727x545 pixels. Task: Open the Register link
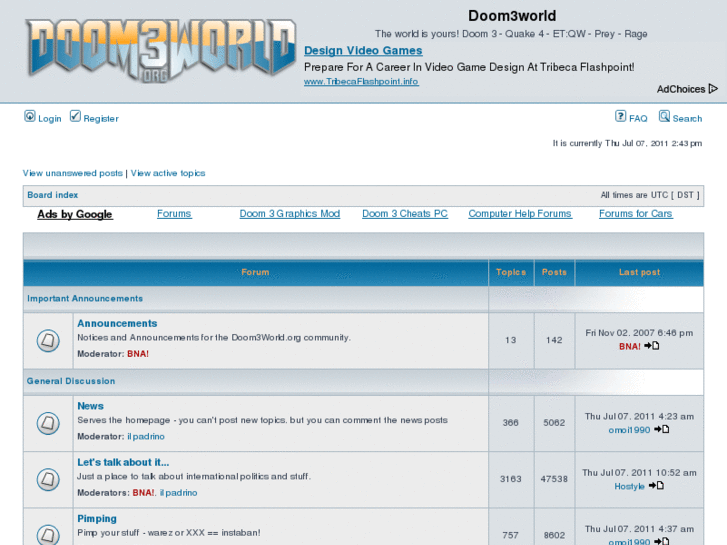[101, 119]
